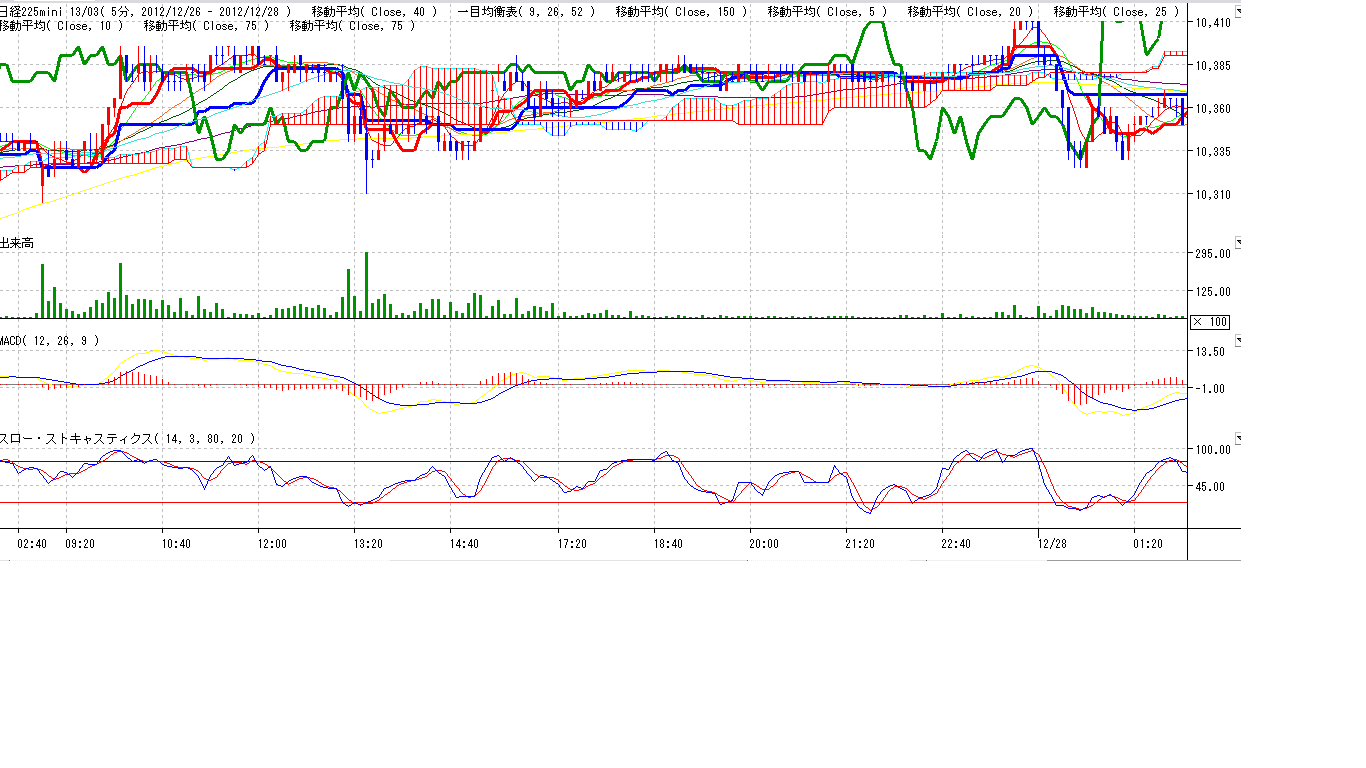1366x768 pixels.
Task: Click the ×100 volume multiplier box
Action: (x=1210, y=322)
